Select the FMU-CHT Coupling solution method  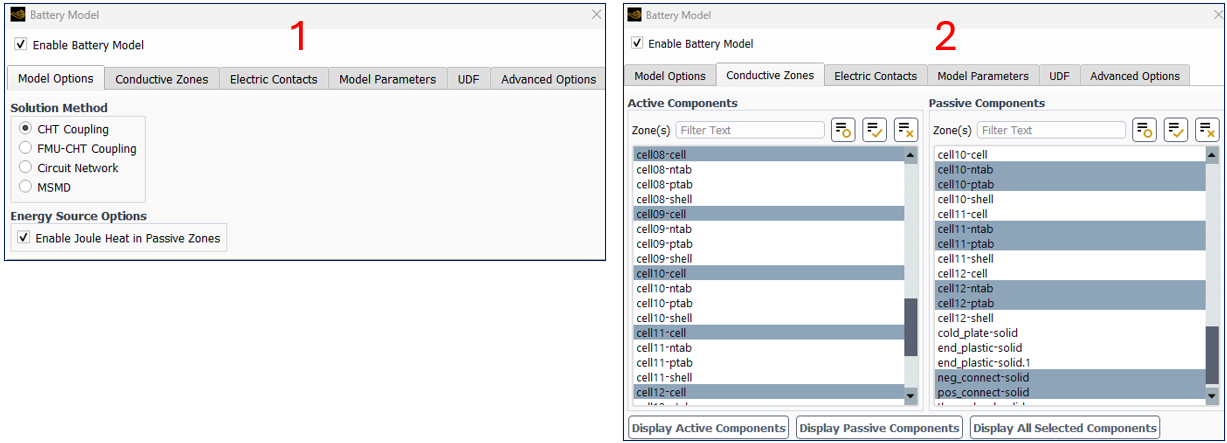26,148
